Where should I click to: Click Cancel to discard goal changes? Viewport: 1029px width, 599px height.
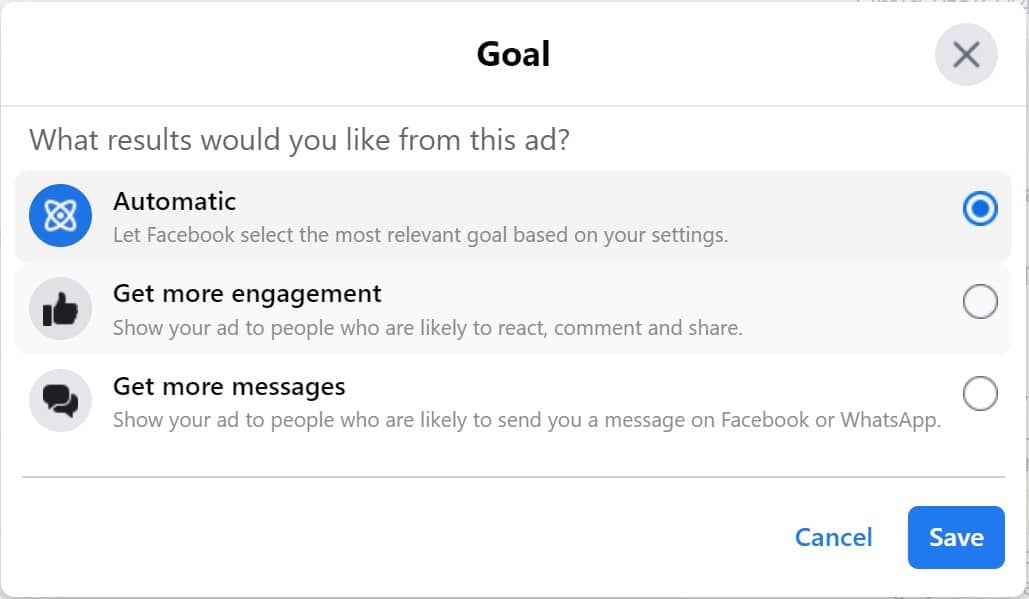point(833,537)
